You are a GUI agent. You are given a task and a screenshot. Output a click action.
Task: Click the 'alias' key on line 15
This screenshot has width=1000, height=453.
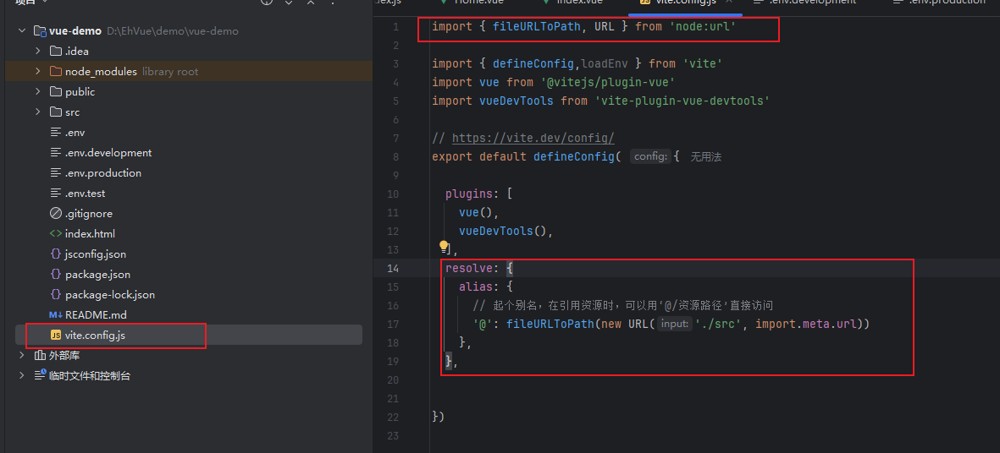pyautogui.click(x=475, y=287)
